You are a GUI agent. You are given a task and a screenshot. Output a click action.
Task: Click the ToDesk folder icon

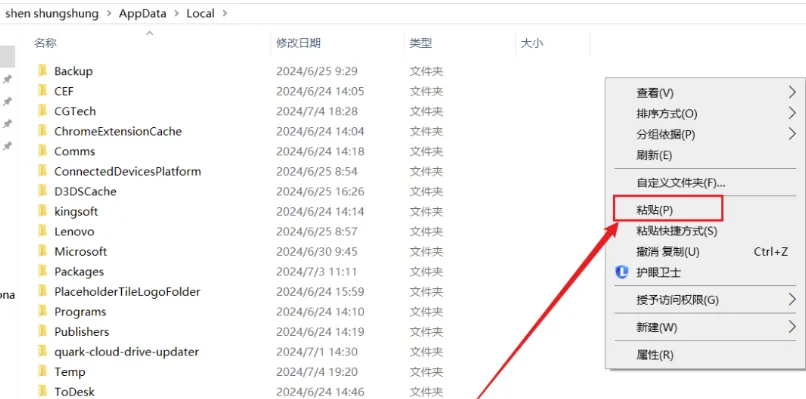click(43, 392)
